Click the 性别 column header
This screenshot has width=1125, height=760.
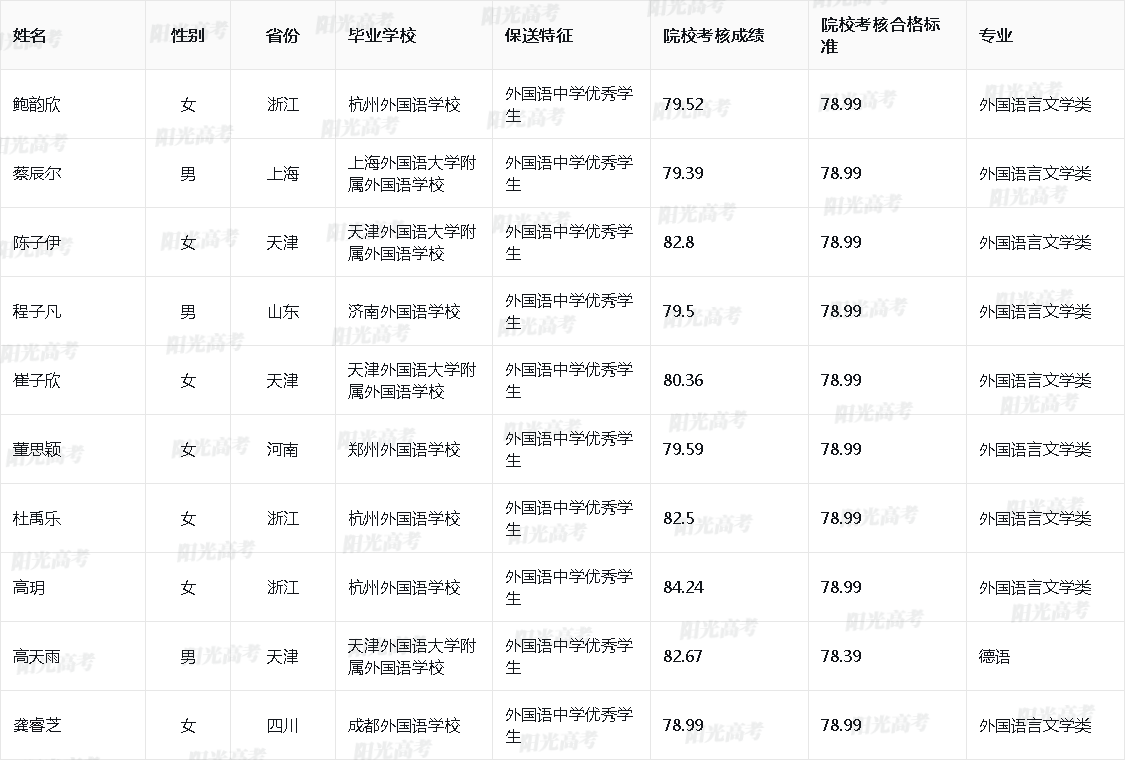188,36
